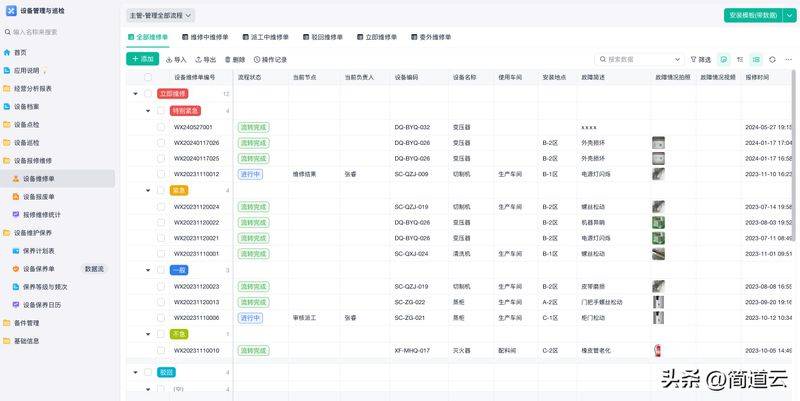Open the 筛选 filter tool
The height and width of the screenshot is (401, 800).
pos(699,60)
